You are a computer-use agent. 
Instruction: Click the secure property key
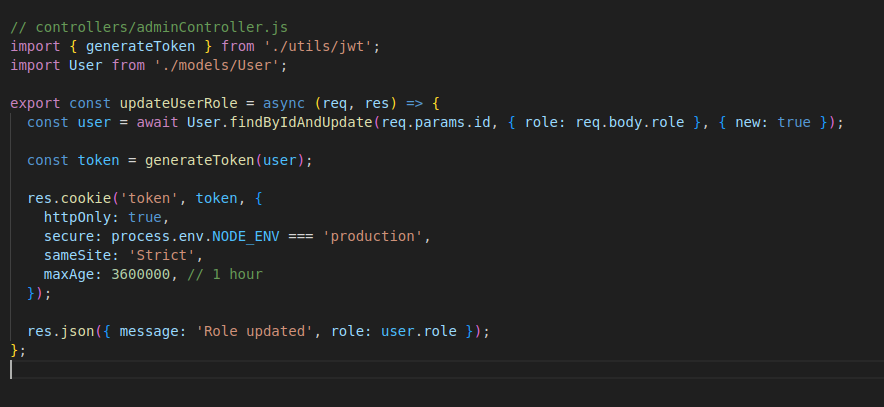coord(69,236)
